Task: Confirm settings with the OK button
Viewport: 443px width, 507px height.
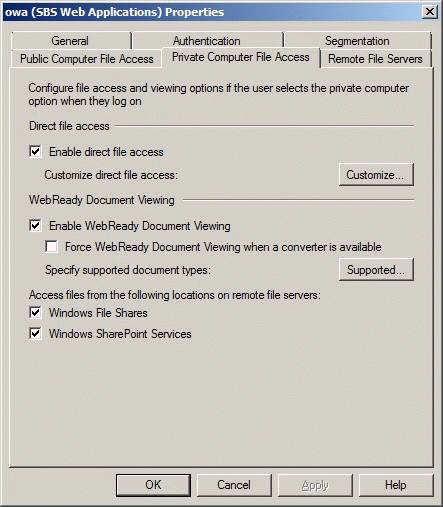Action: click(x=153, y=485)
